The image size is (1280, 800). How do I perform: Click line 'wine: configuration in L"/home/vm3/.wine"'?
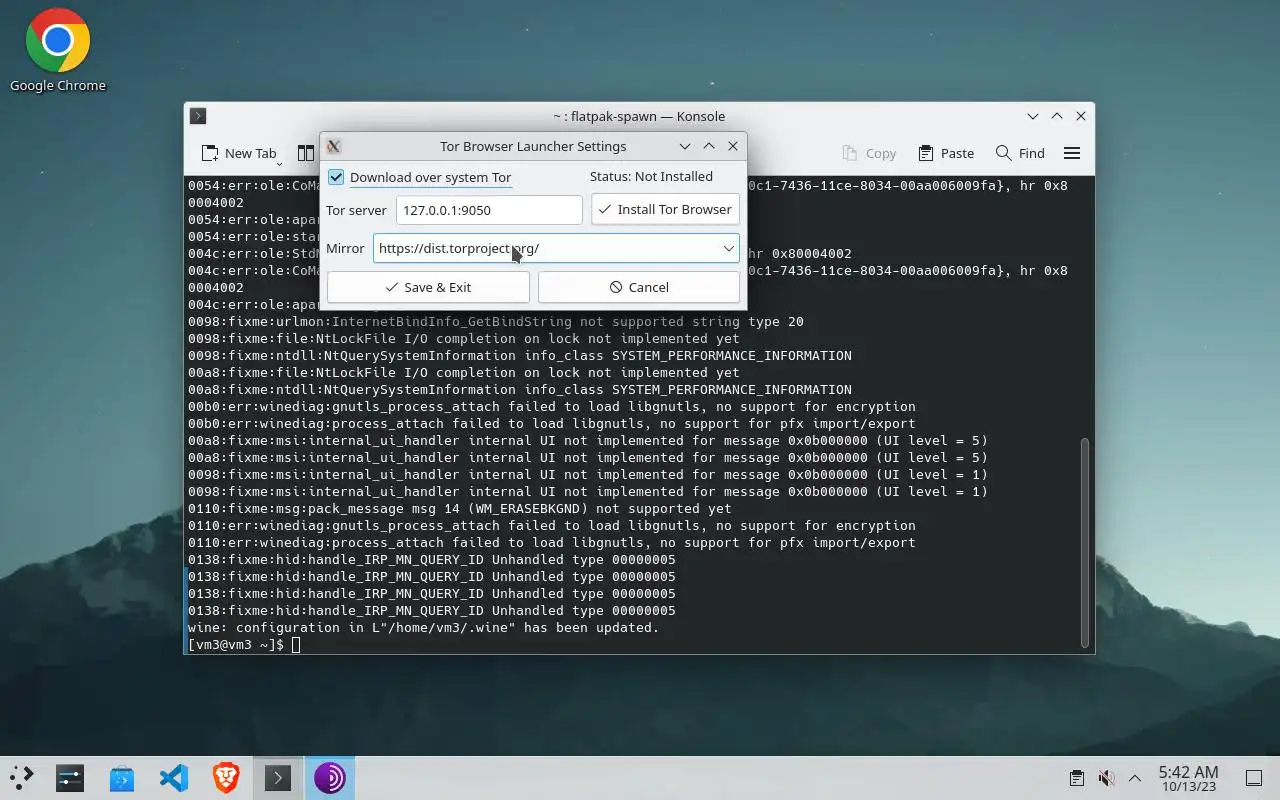[x=424, y=628]
